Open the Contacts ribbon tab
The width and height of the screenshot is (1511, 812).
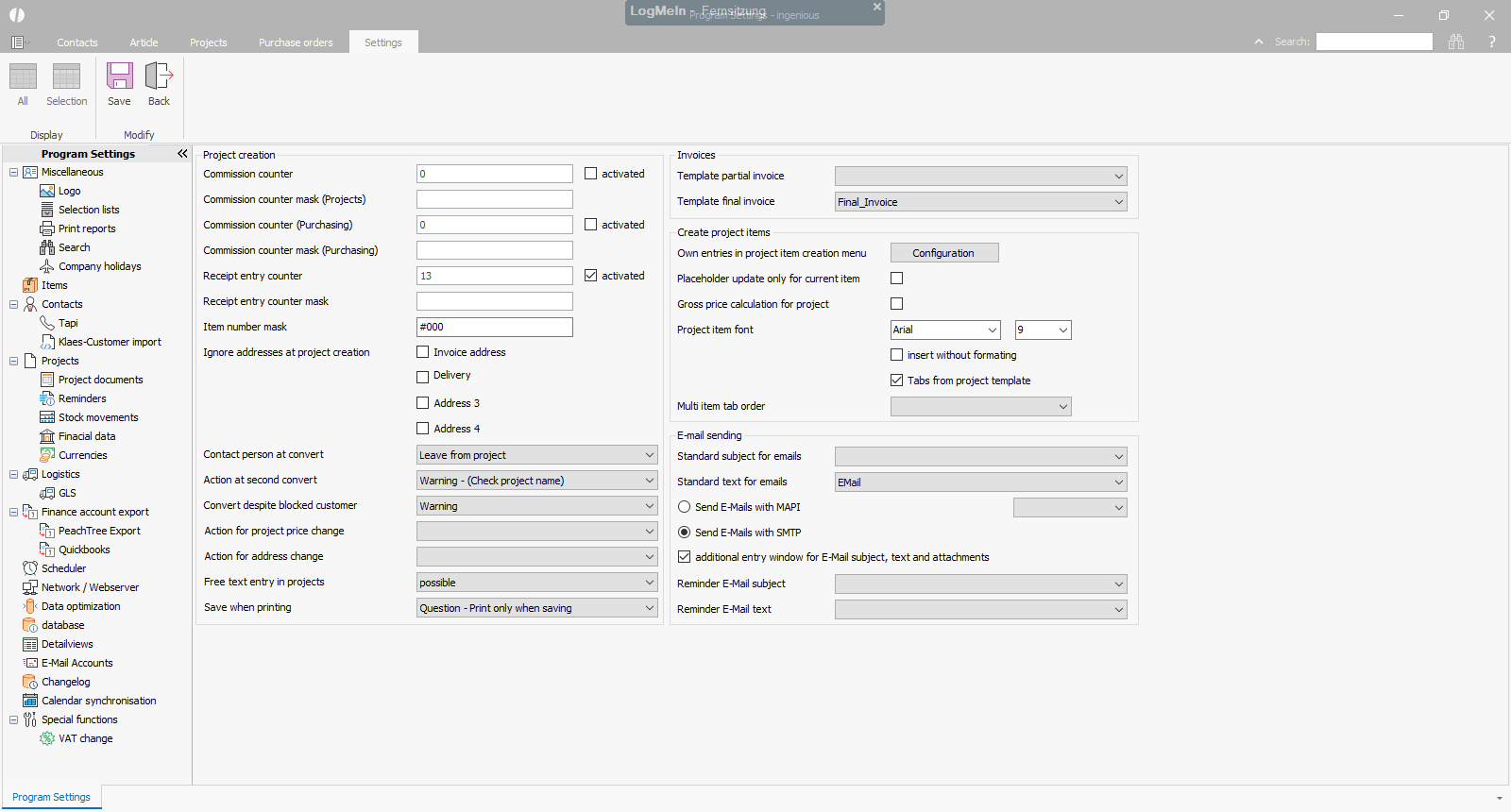tap(76, 42)
